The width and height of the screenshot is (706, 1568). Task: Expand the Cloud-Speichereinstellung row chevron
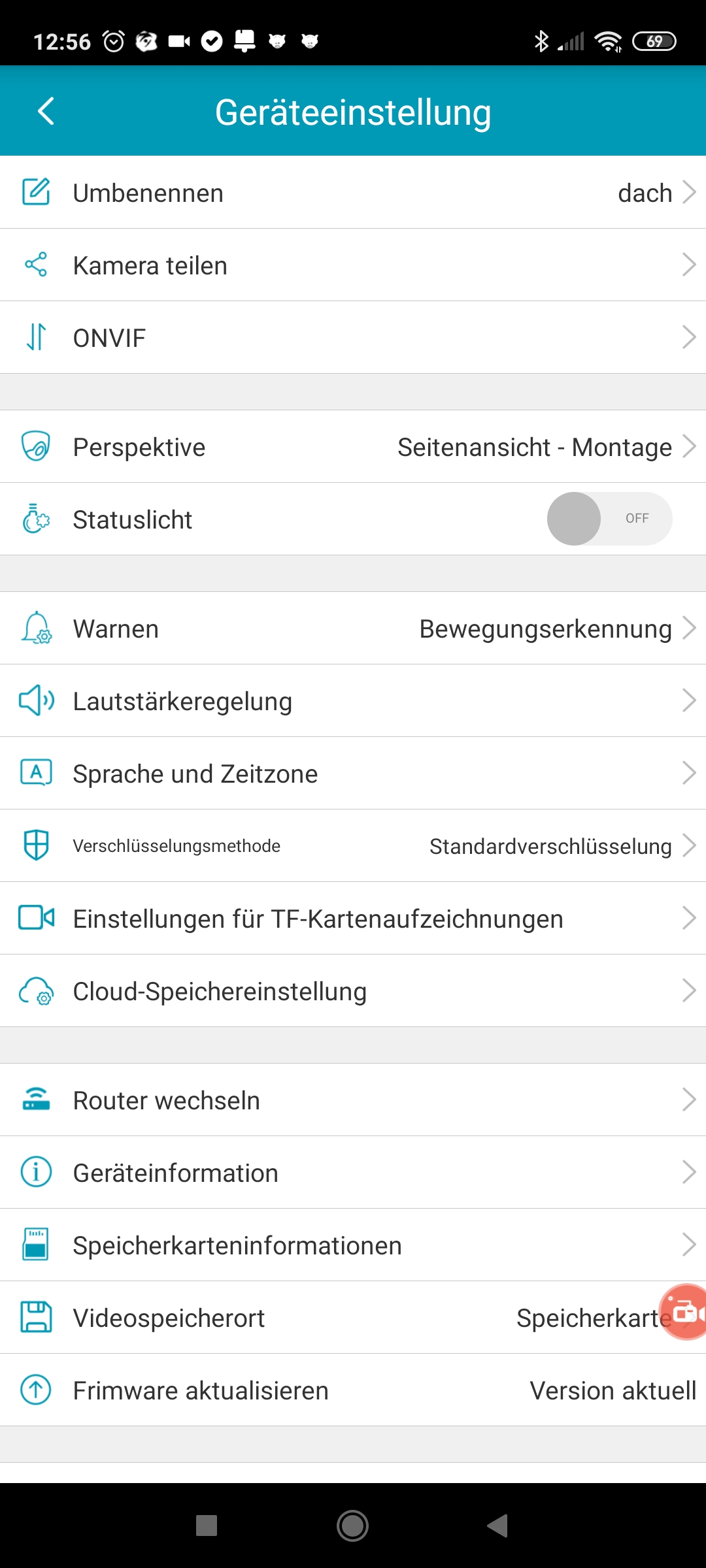pyautogui.click(x=688, y=990)
